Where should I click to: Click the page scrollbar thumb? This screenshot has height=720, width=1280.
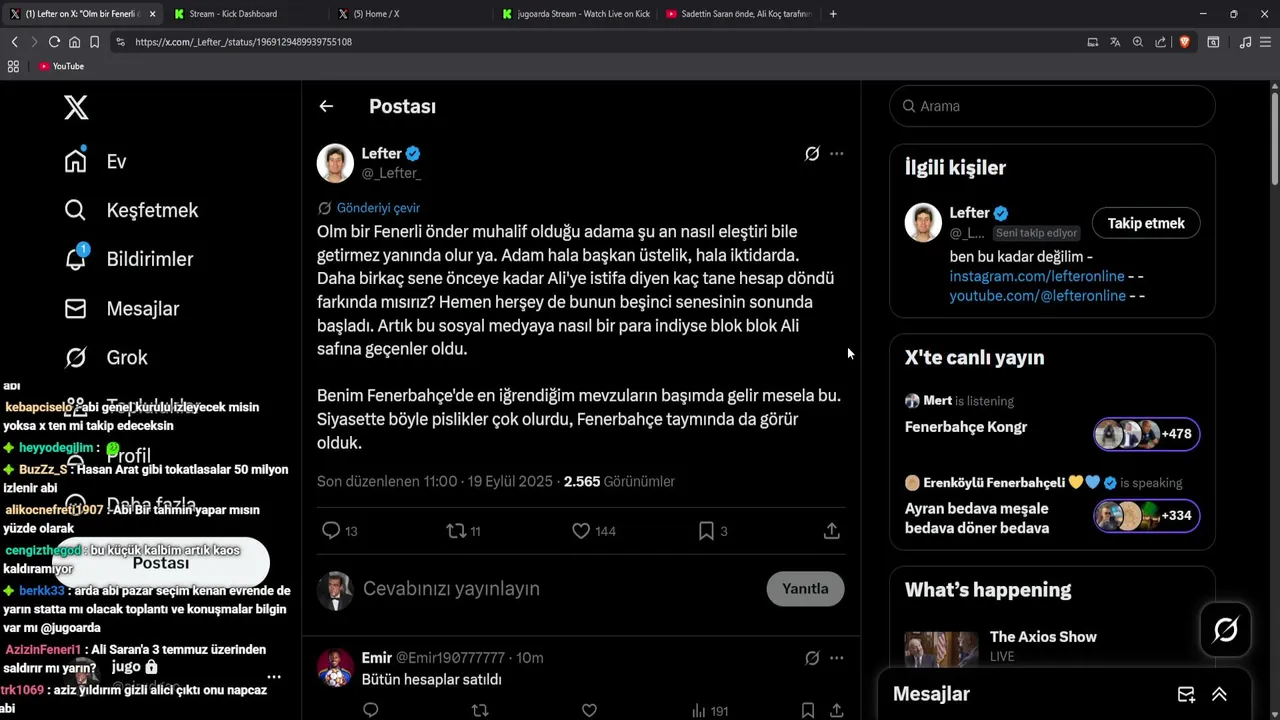tap(1275, 138)
